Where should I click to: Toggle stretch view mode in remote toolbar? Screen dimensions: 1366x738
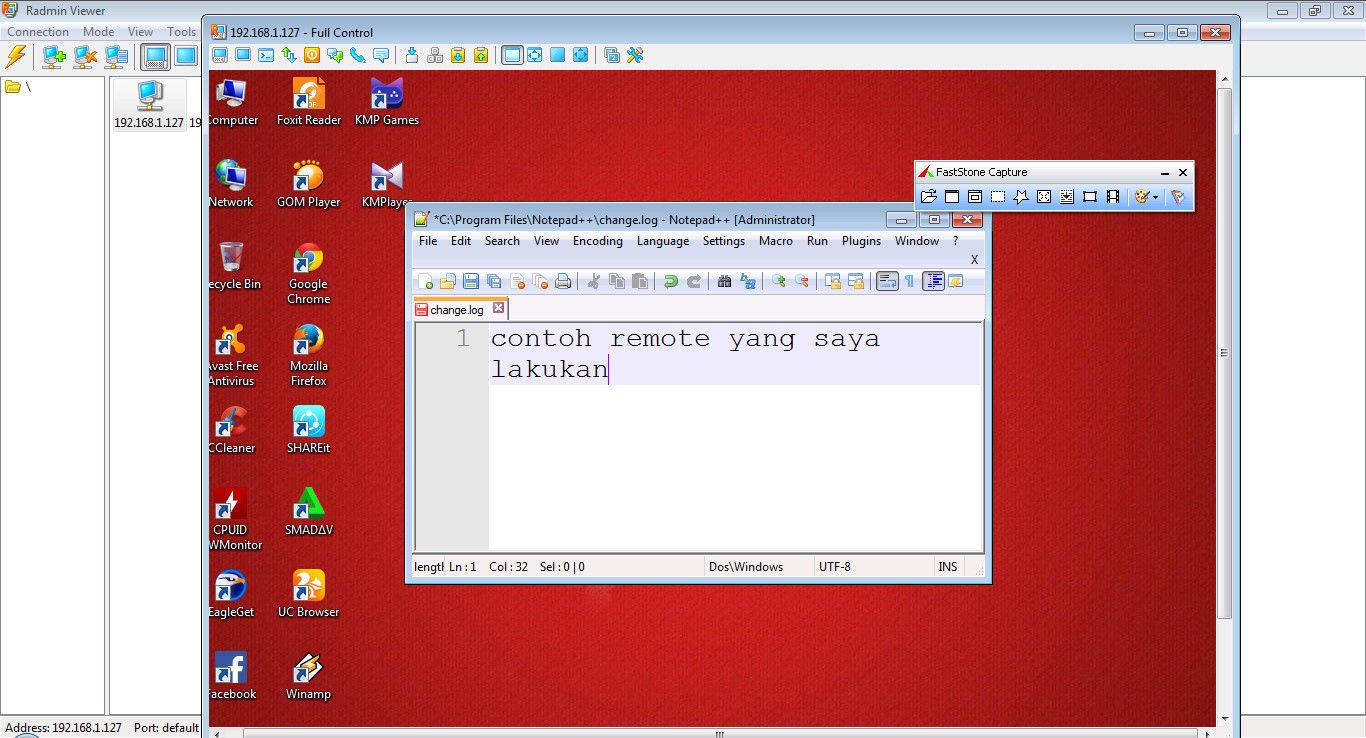[535, 55]
